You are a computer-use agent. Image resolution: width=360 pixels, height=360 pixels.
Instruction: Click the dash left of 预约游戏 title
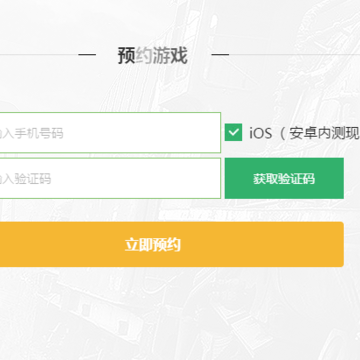87,54
